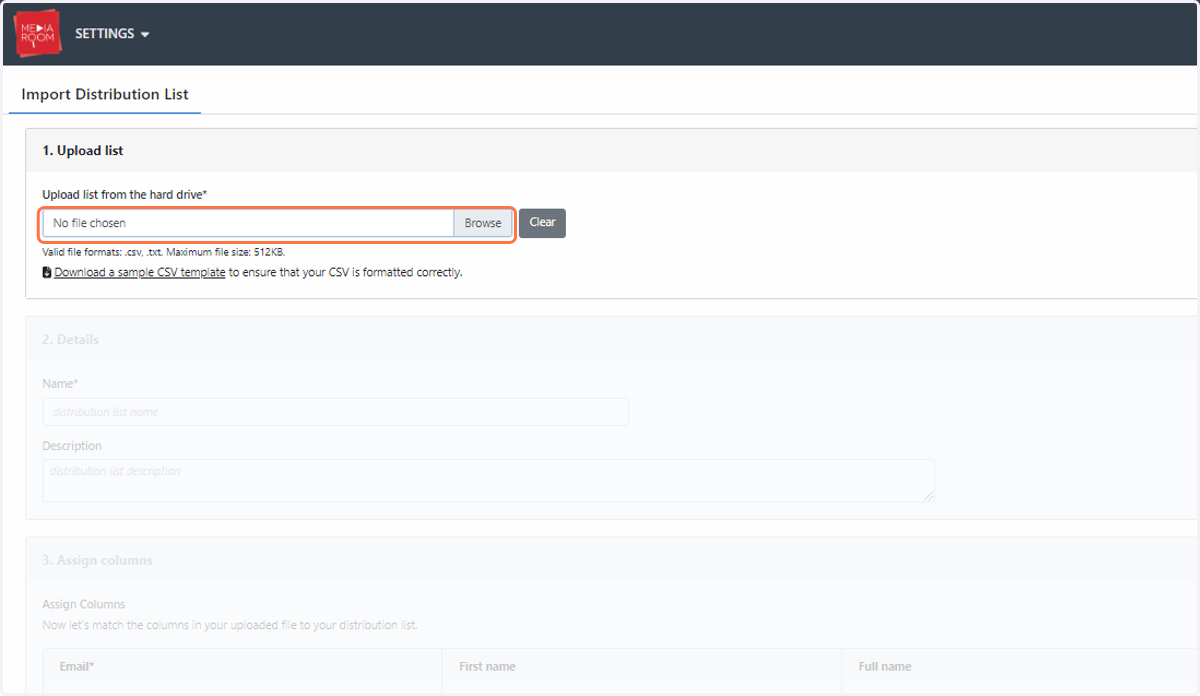Screen dimensions: 1200x696
Task: Click the 'Description' field label
Action: 72,446
